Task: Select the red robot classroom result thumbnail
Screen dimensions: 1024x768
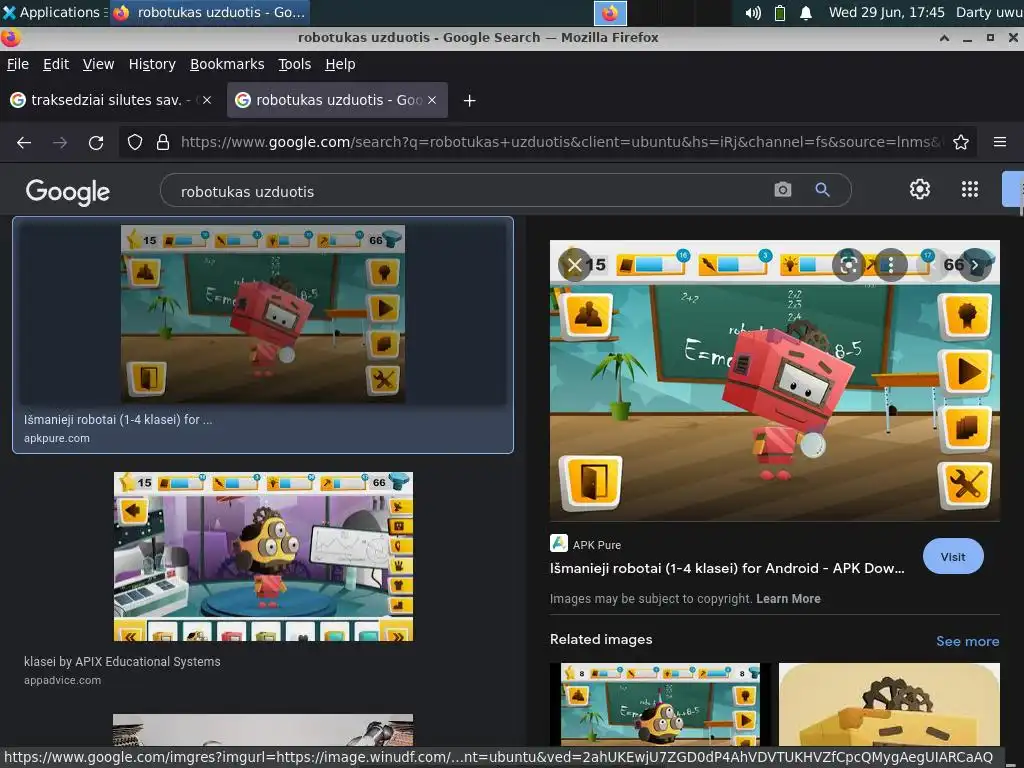Action: click(x=263, y=313)
